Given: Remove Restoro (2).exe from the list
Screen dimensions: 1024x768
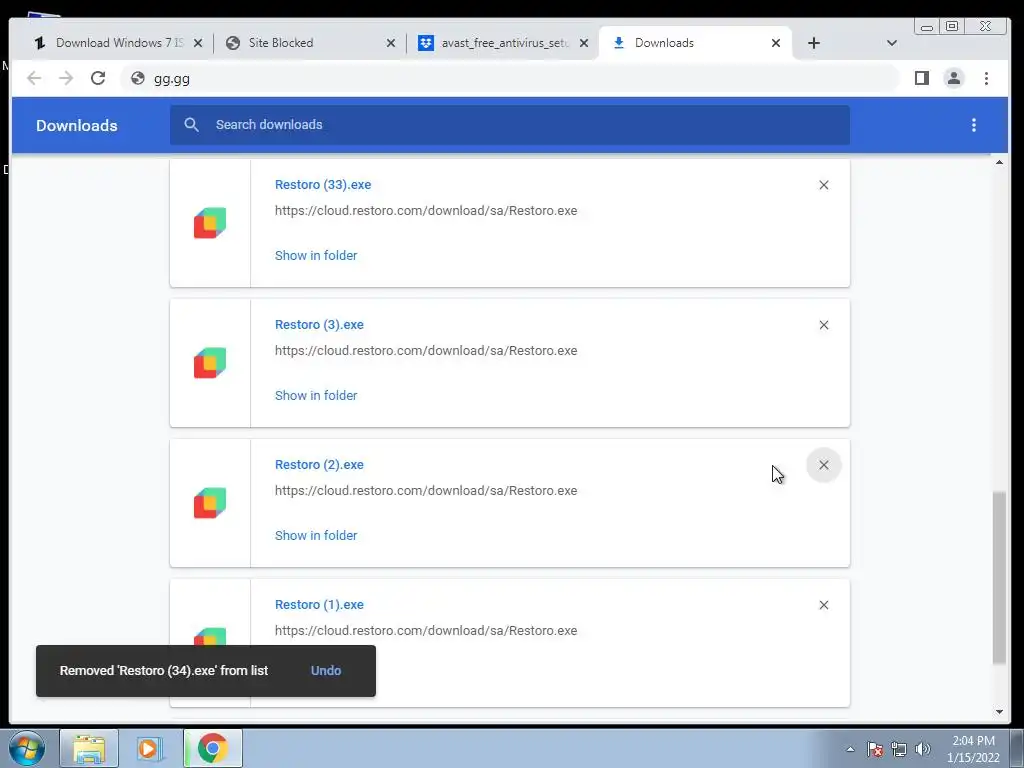Looking at the screenshot, I should click(x=824, y=465).
